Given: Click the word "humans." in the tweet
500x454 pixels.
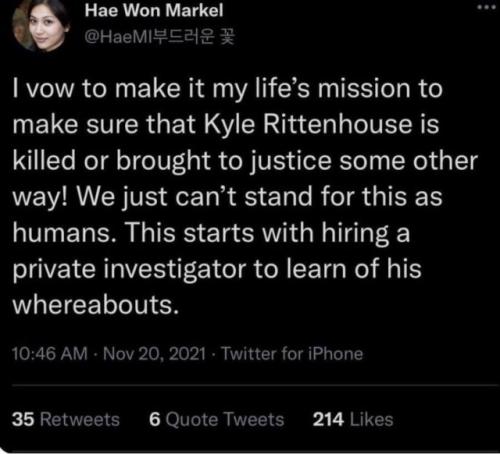Looking at the screenshot, I should point(65,232).
